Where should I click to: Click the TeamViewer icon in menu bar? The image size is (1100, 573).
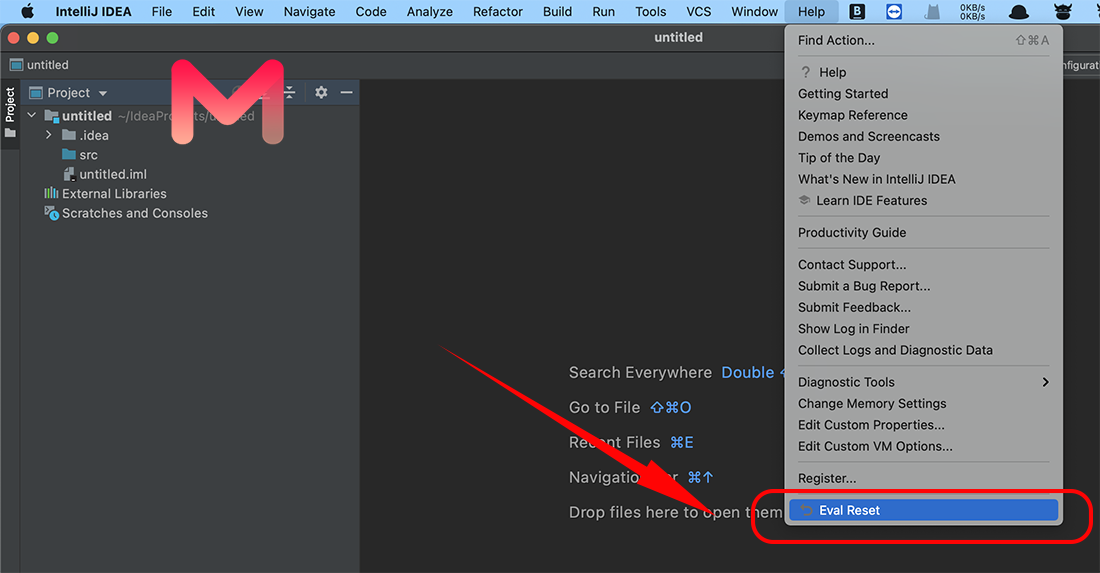click(x=894, y=11)
